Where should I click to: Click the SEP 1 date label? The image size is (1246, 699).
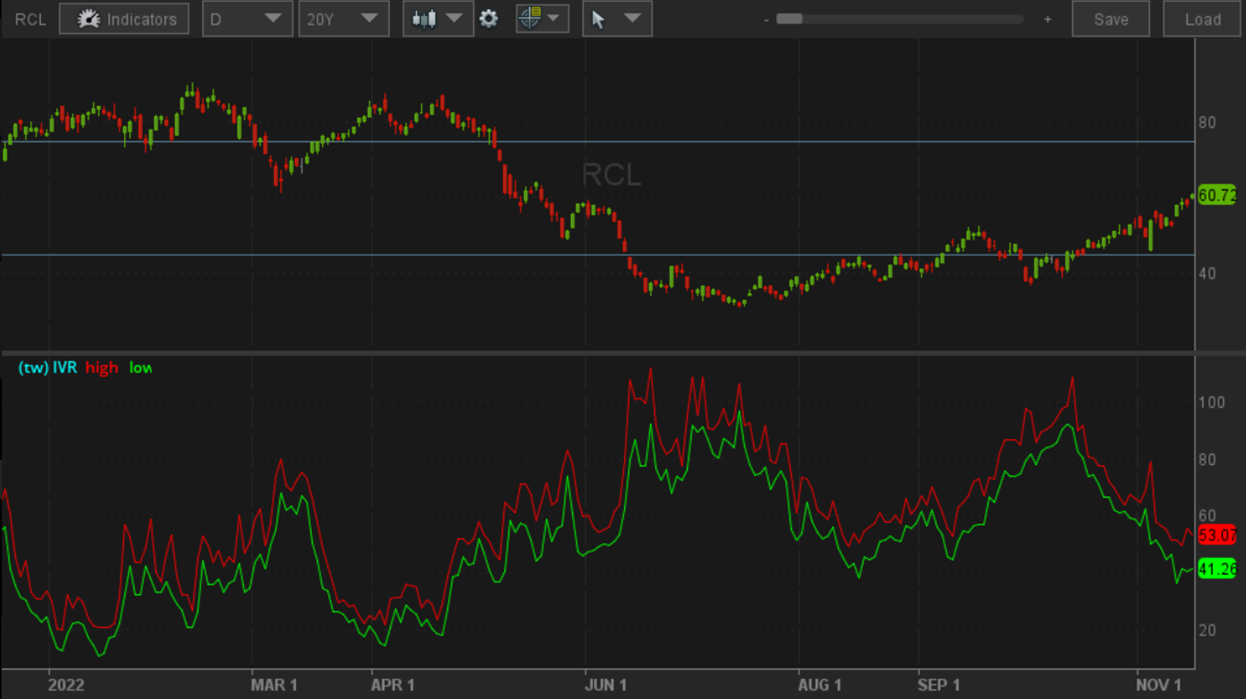pyautogui.click(x=939, y=685)
